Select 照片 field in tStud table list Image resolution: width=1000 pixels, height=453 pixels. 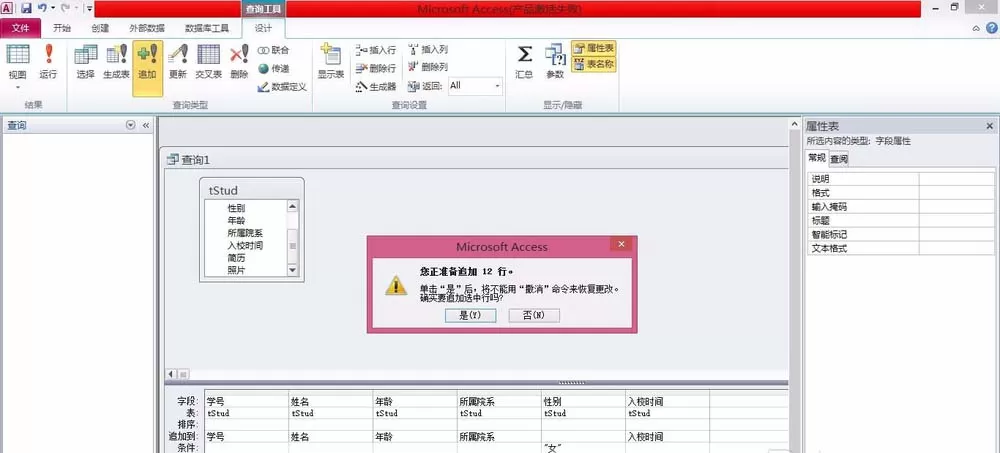point(236,270)
